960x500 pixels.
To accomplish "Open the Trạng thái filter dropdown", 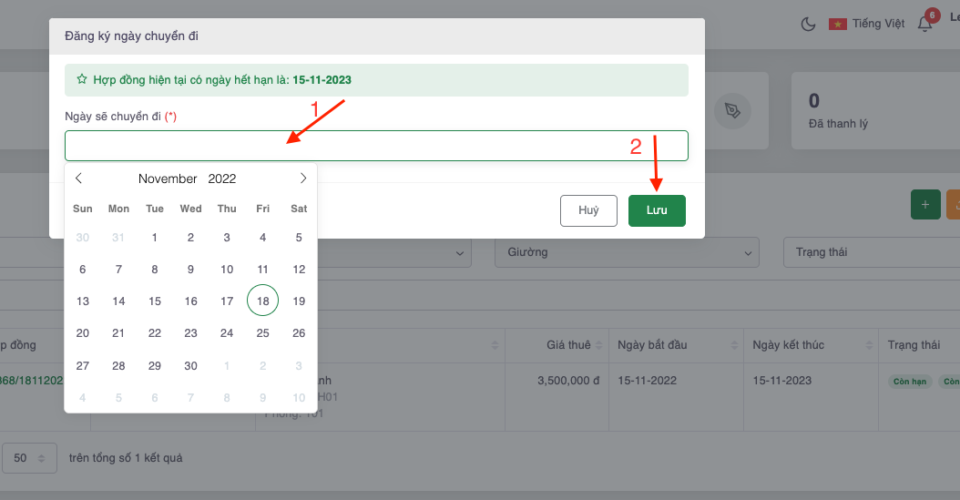I will tap(870, 253).
